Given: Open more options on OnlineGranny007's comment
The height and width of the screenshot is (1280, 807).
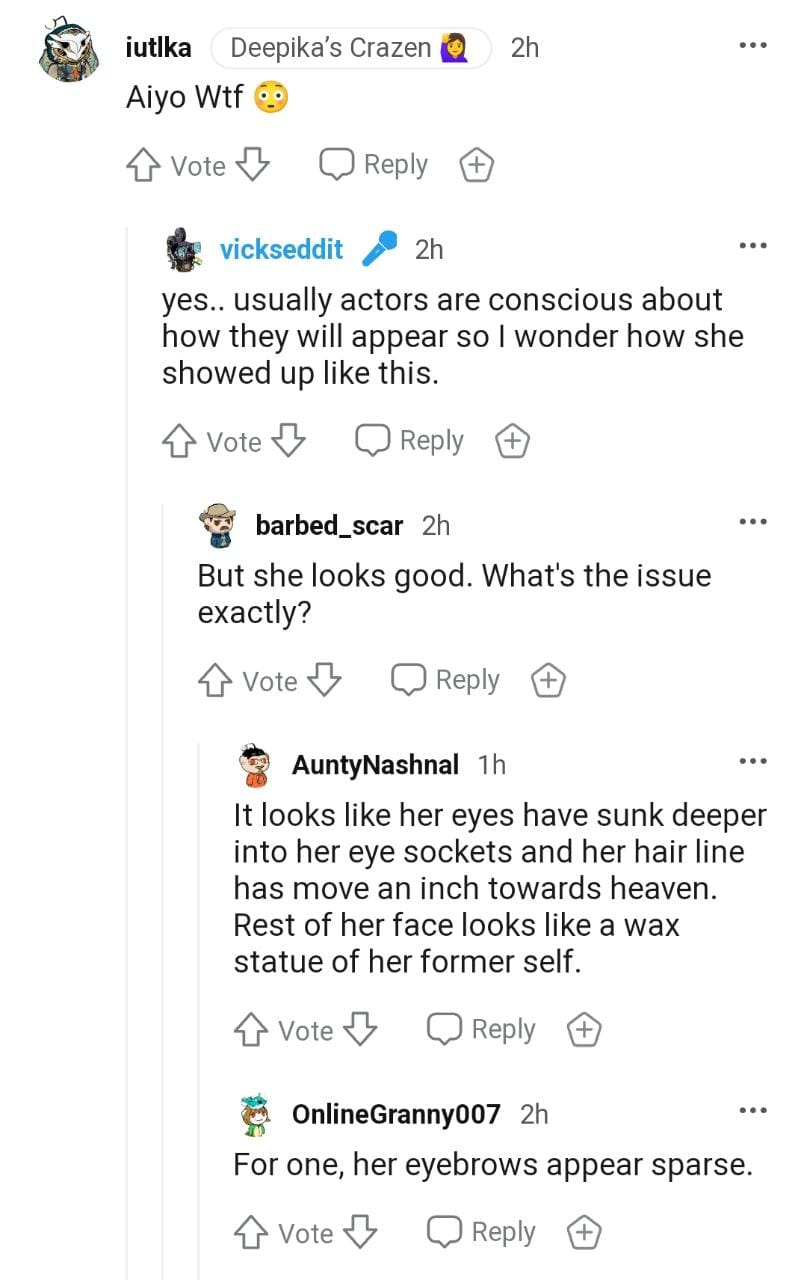Looking at the screenshot, I should click(x=753, y=1110).
